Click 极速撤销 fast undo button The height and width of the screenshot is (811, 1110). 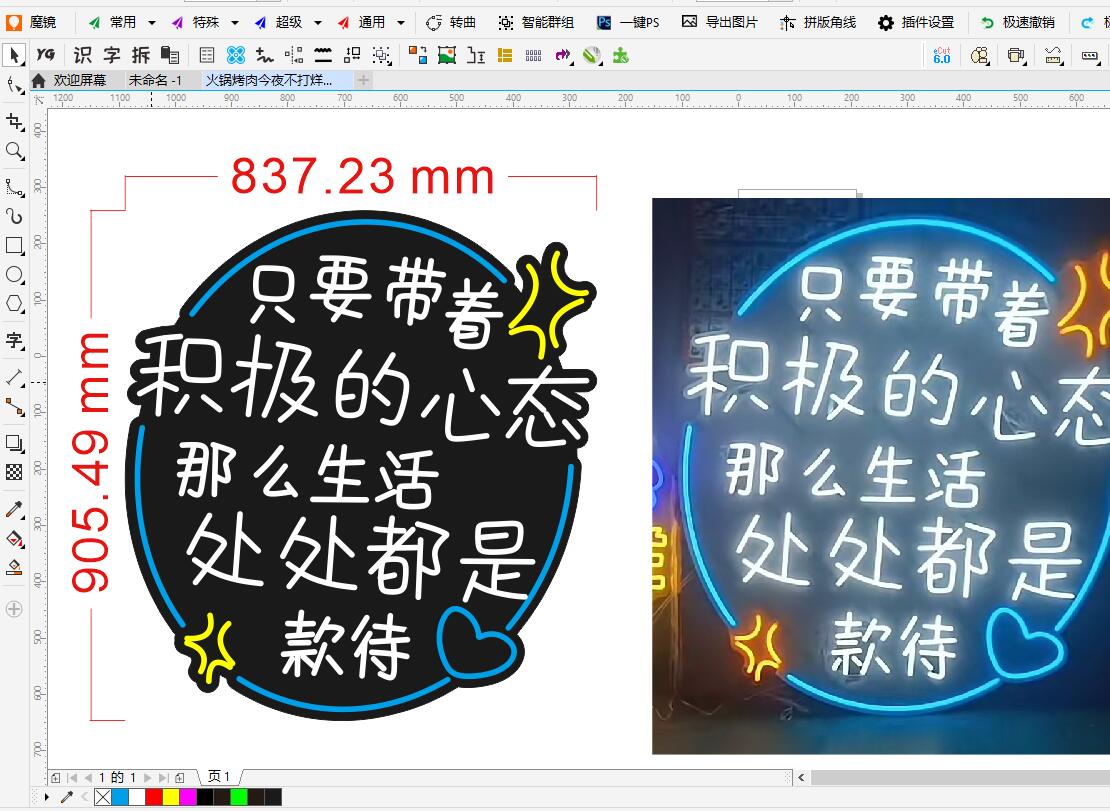(x=1017, y=23)
